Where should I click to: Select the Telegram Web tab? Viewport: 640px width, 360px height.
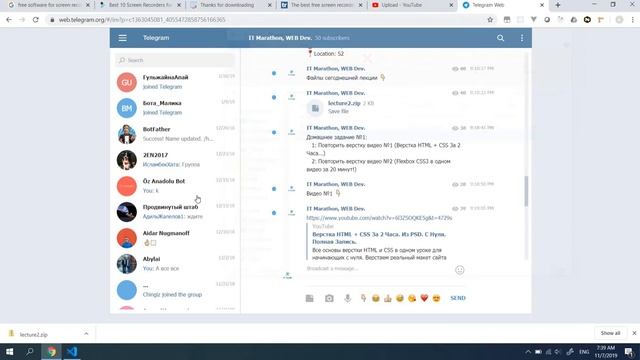(504, 5)
